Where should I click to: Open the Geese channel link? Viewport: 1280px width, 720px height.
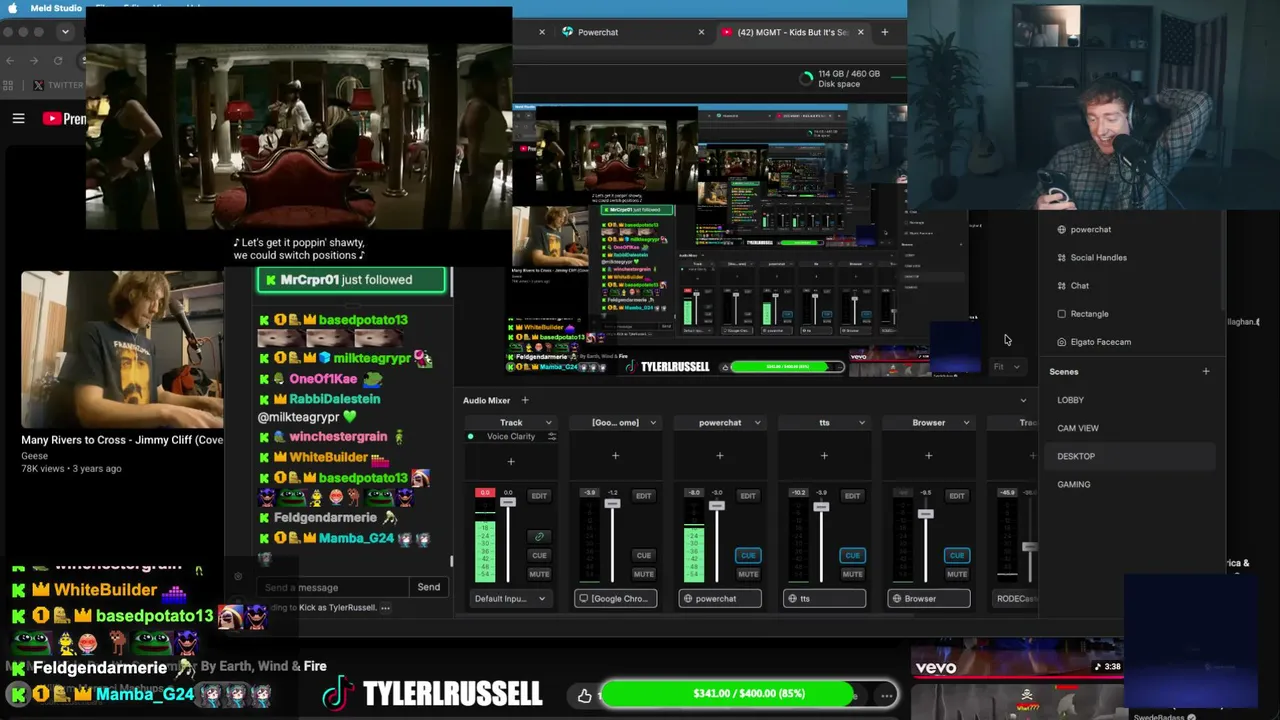click(35, 456)
